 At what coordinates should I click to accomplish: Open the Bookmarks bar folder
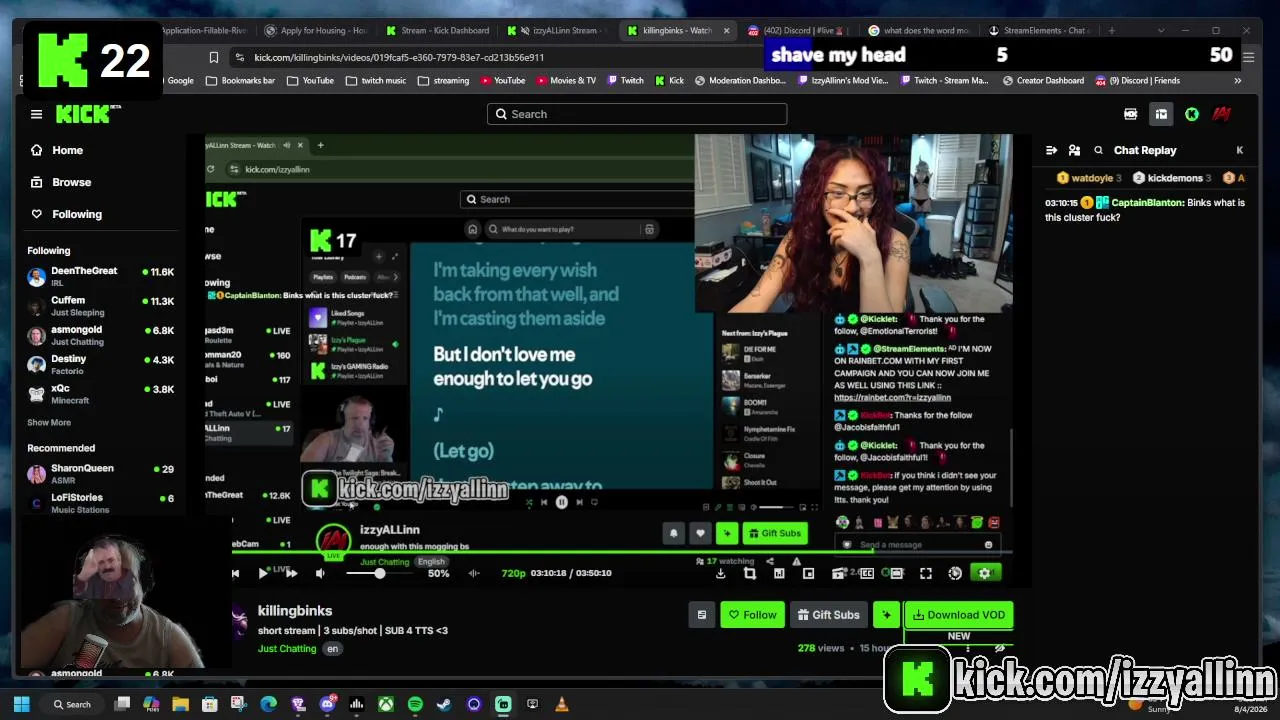[x=241, y=81]
